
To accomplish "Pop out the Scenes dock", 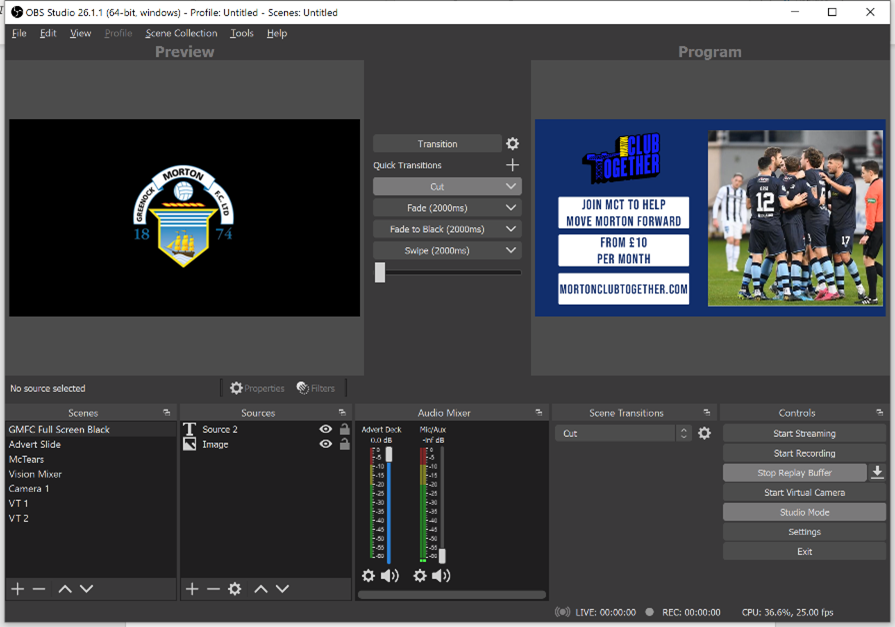I will pyautogui.click(x=167, y=412).
